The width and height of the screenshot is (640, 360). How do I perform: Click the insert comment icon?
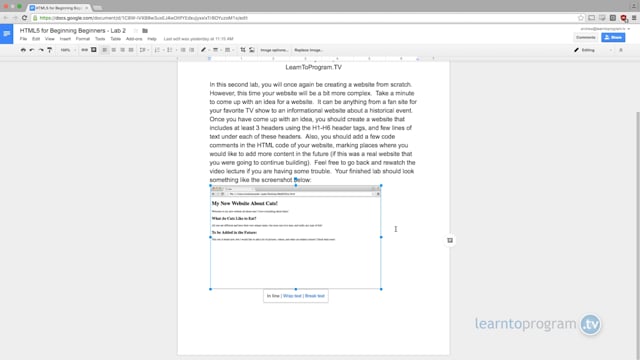point(93,50)
